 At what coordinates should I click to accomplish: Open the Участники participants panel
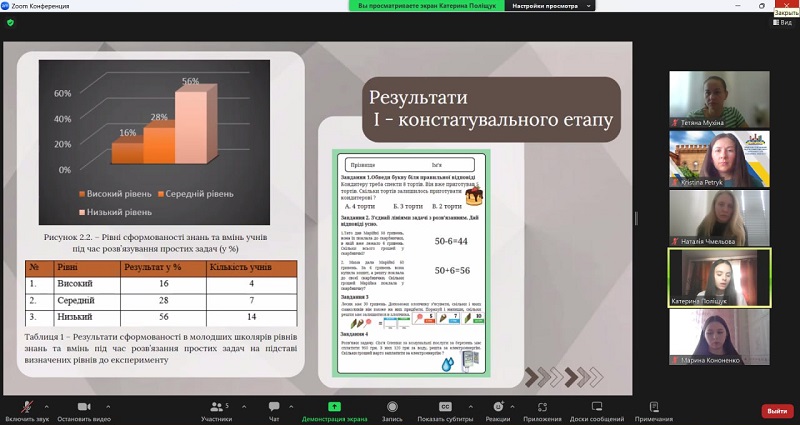tap(216, 408)
